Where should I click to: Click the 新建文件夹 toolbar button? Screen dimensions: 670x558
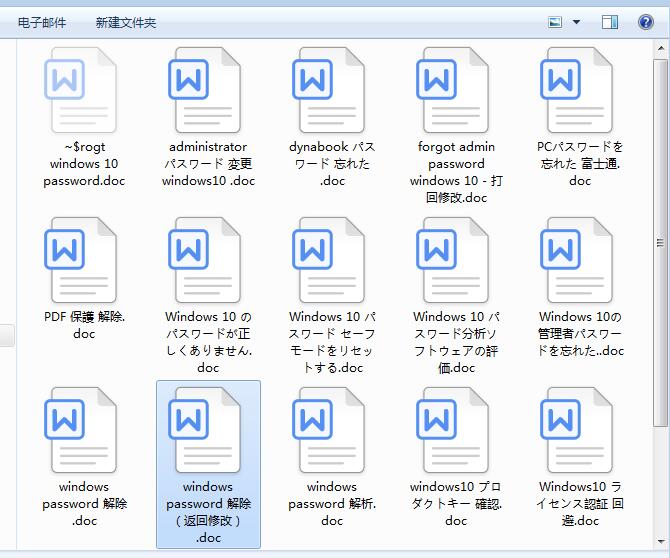[x=126, y=22]
